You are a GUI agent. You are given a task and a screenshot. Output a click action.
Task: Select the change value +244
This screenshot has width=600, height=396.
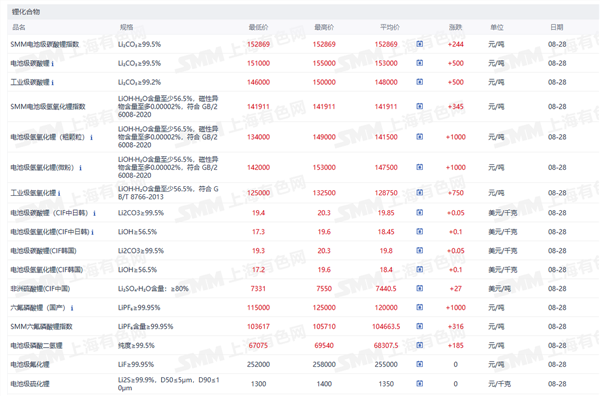coord(456,44)
